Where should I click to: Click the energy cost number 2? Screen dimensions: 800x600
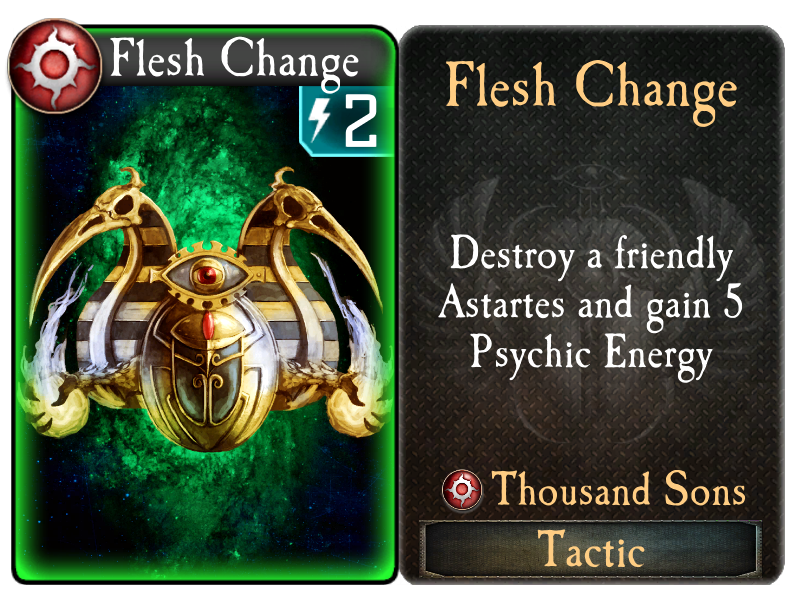360,121
